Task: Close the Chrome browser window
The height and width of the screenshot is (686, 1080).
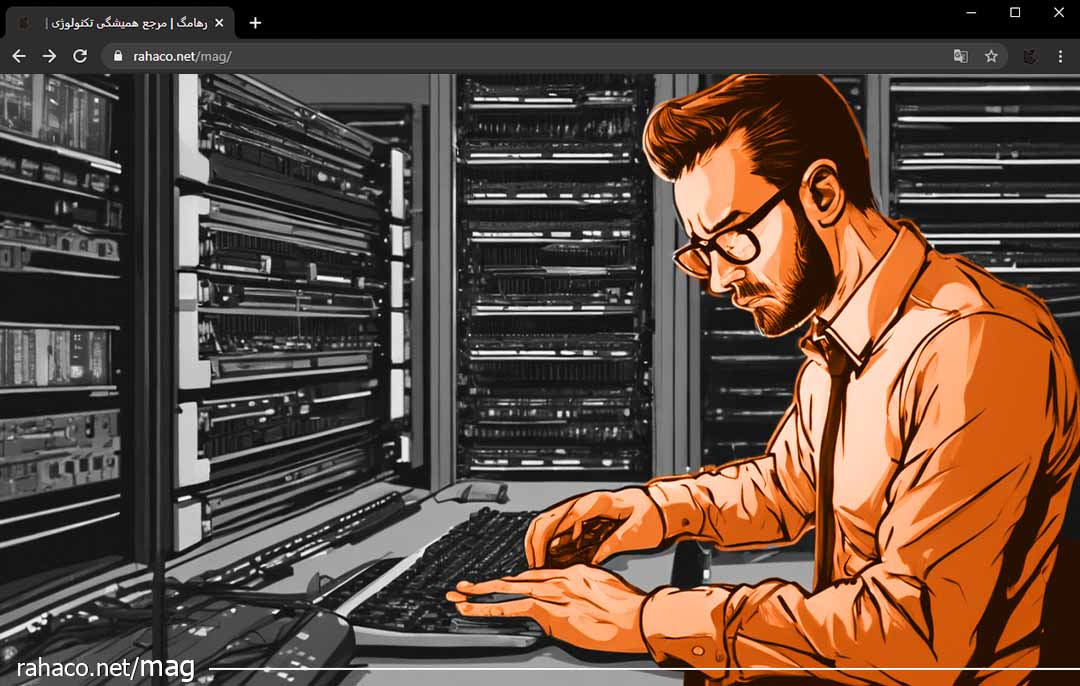Action: 1058,12
